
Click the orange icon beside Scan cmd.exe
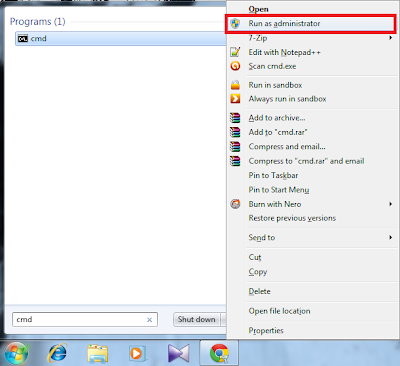tap(235, 66)
